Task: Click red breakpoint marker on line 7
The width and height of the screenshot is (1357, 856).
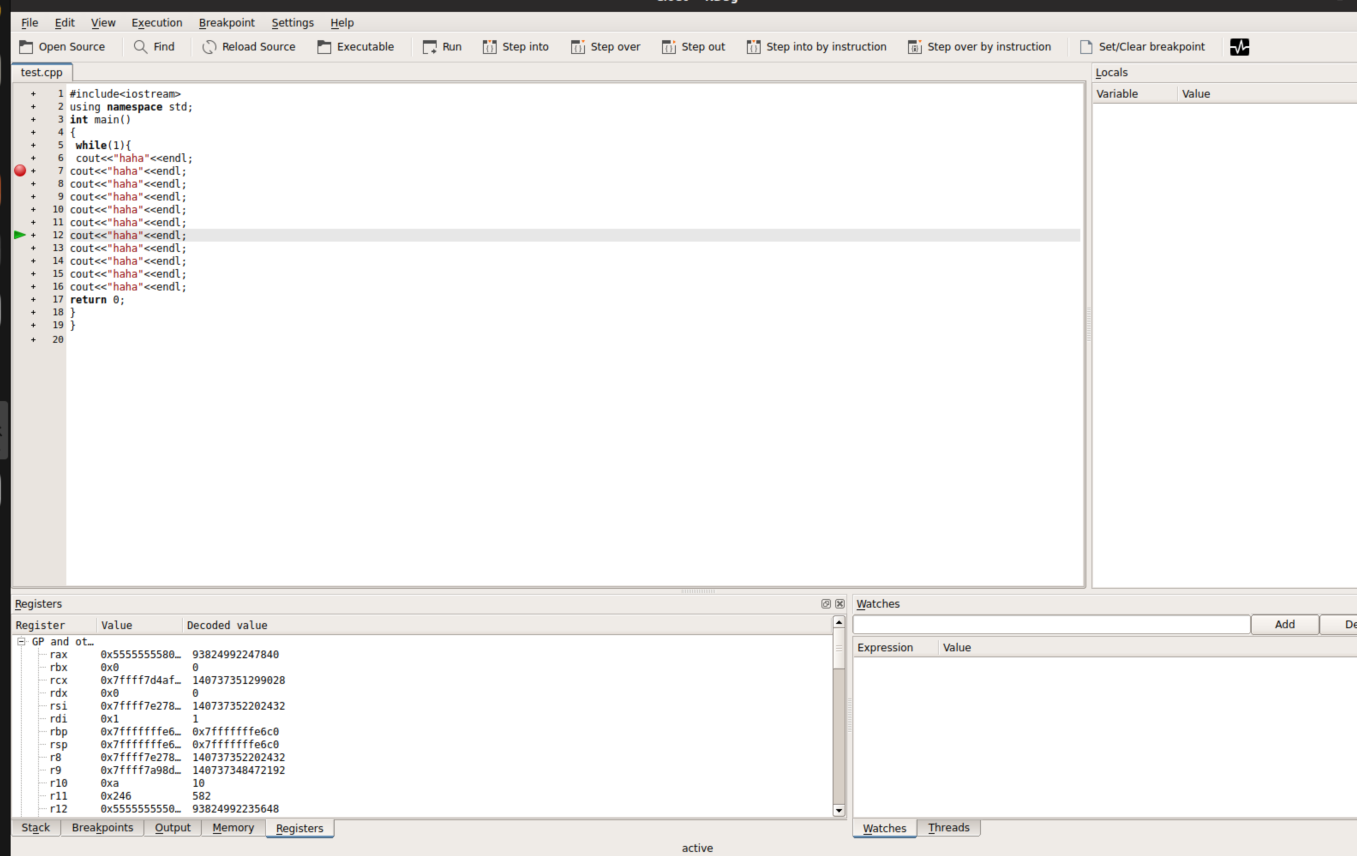Action: [20, 171]
